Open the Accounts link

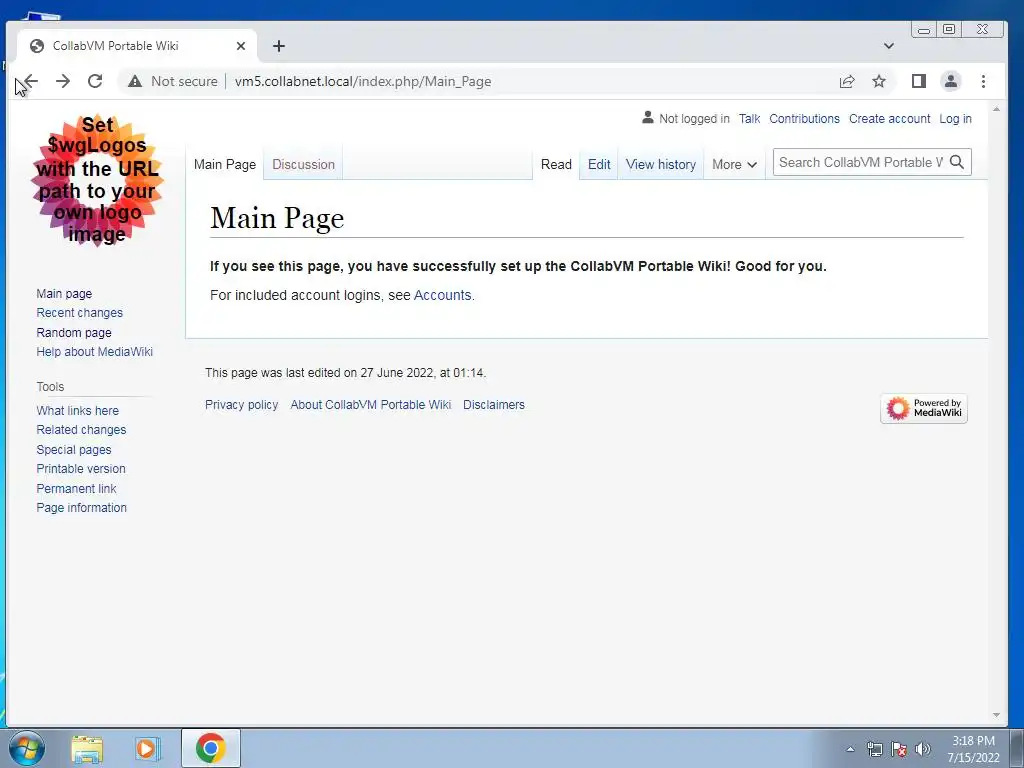click(442, 295)
